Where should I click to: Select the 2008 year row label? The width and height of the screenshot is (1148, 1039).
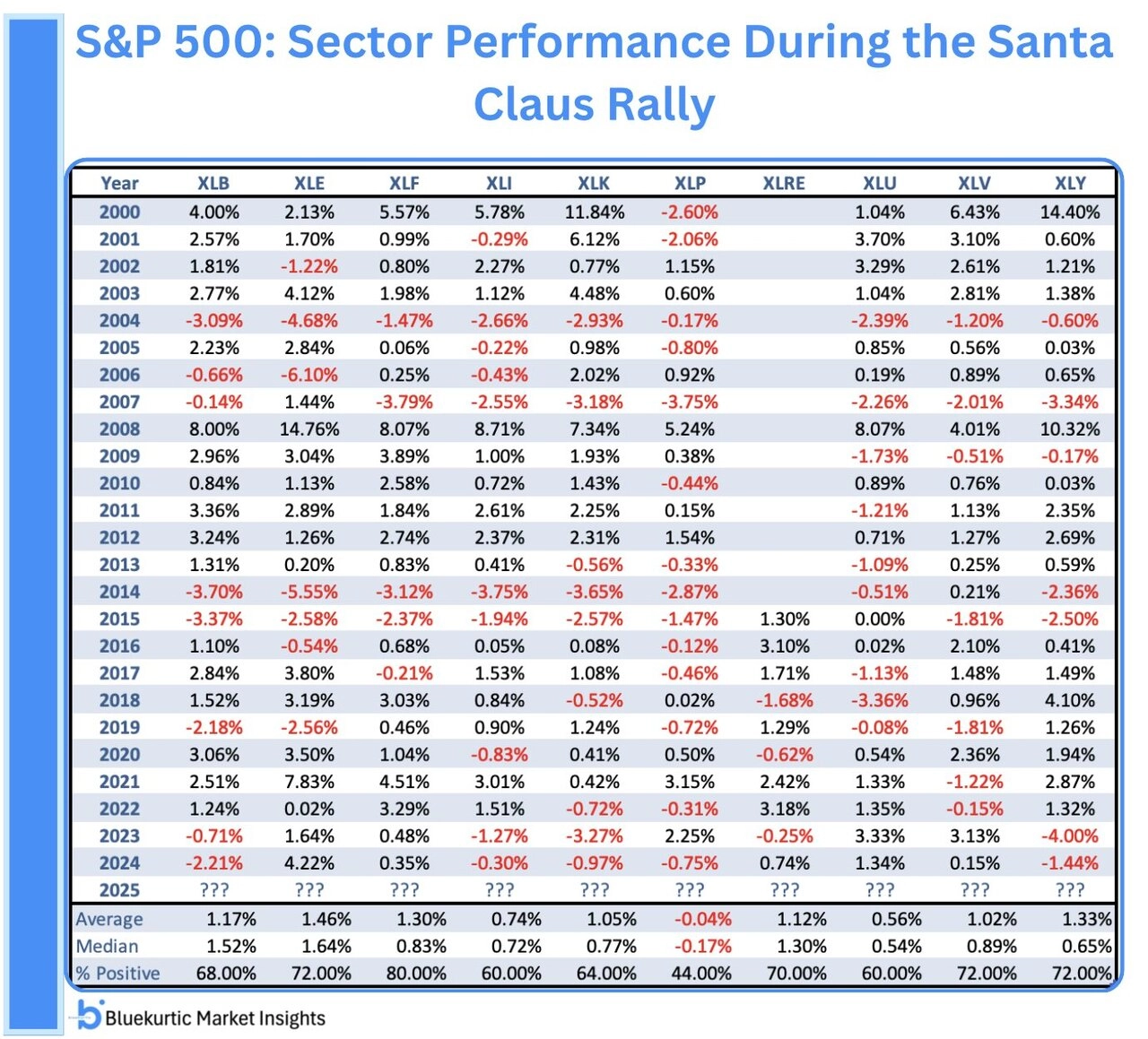point(119,429)
